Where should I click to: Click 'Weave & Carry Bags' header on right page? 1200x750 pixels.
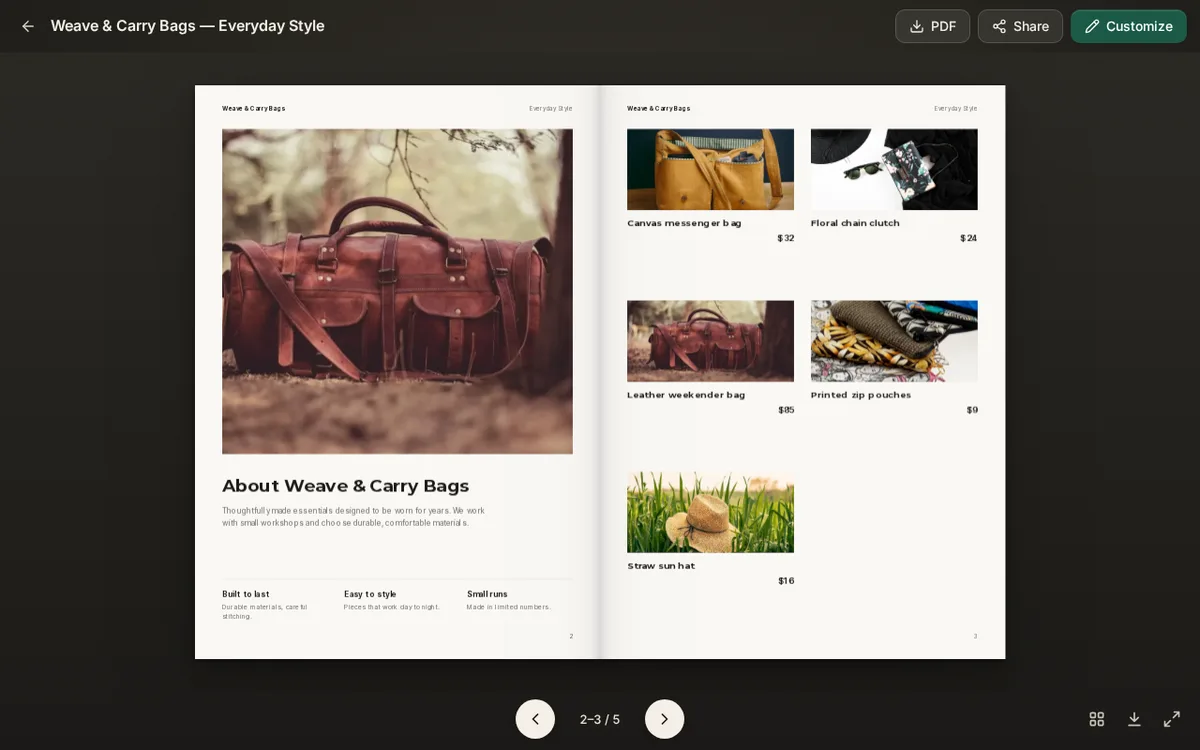tap(659, 108)
